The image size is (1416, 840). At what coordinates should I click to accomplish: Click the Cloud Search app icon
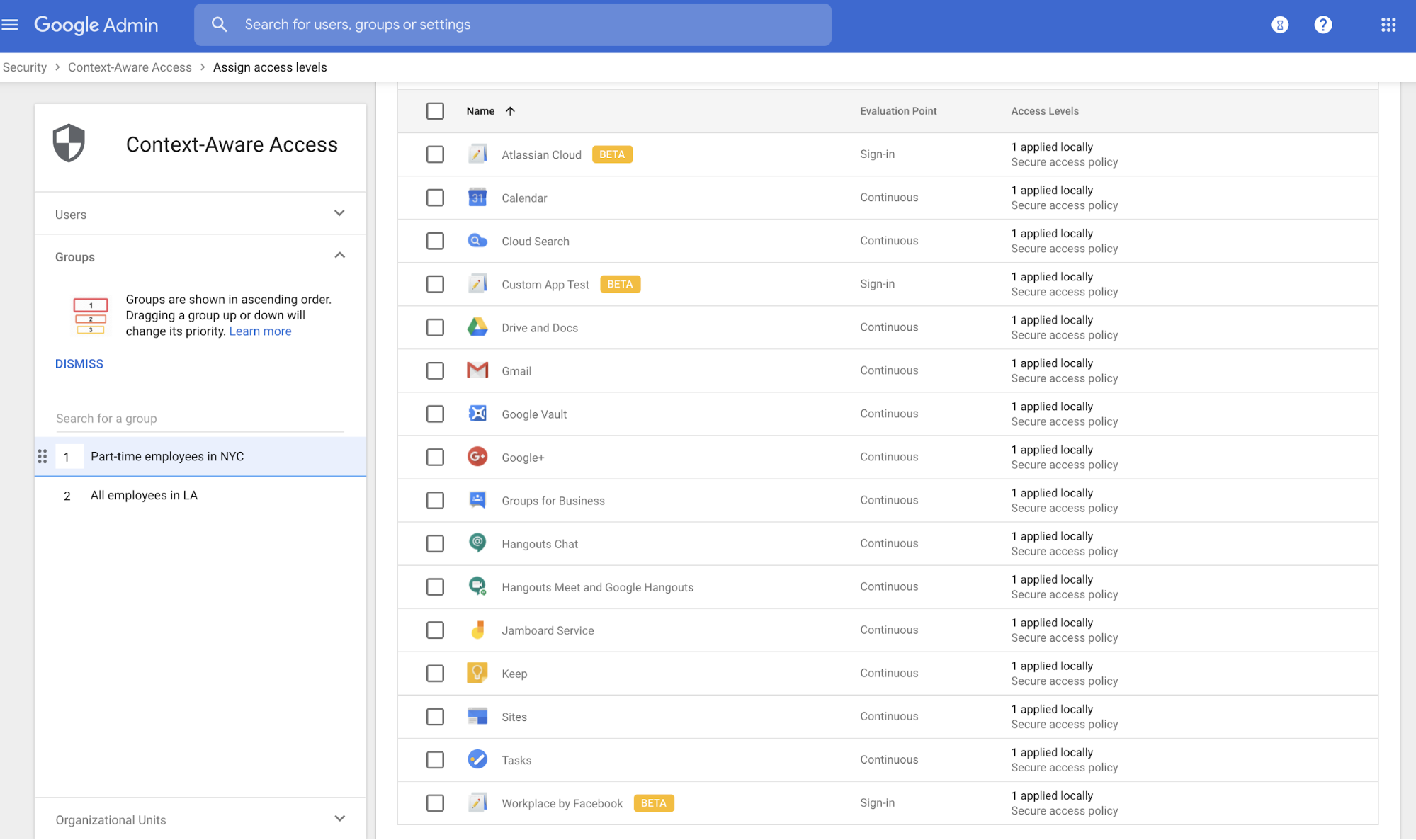(x=477, y=241)
